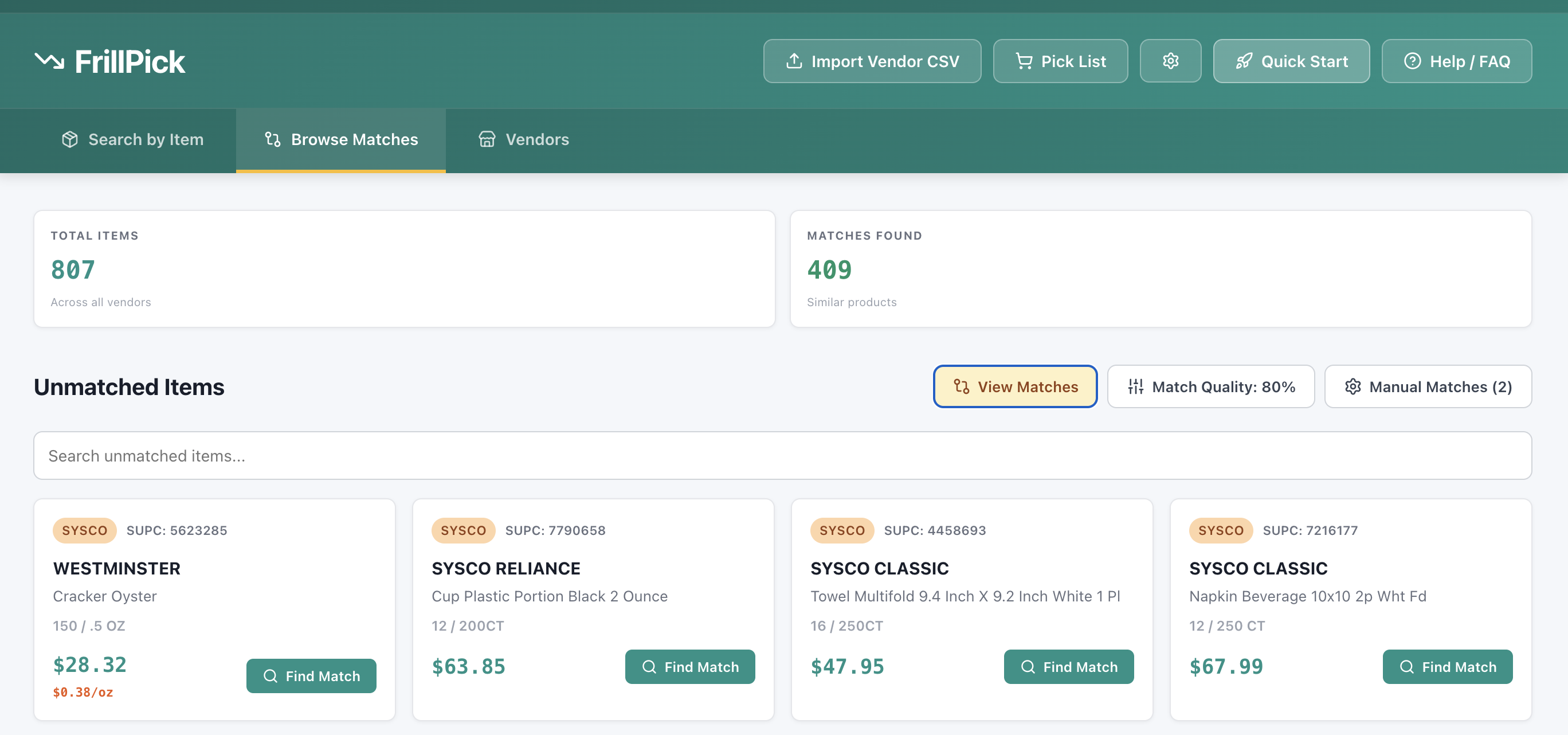Find match for Westminster Cracker Oyster
This screenshot has width=1568, height=735.
(311, 675)
